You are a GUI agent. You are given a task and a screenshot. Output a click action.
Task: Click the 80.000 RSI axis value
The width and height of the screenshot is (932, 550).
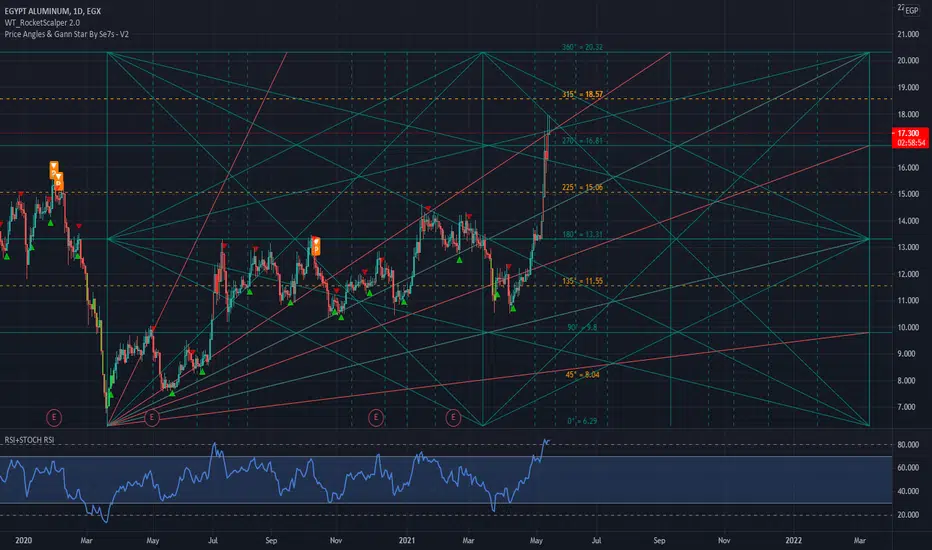coord(908,445)
